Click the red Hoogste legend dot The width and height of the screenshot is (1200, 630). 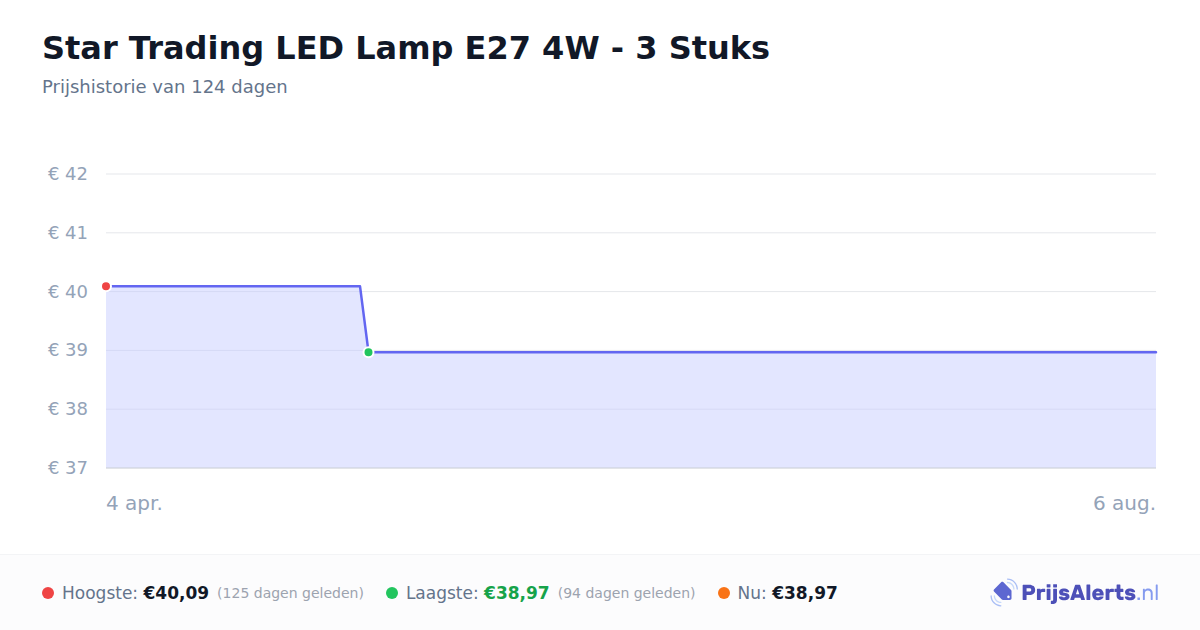point(48,593)
